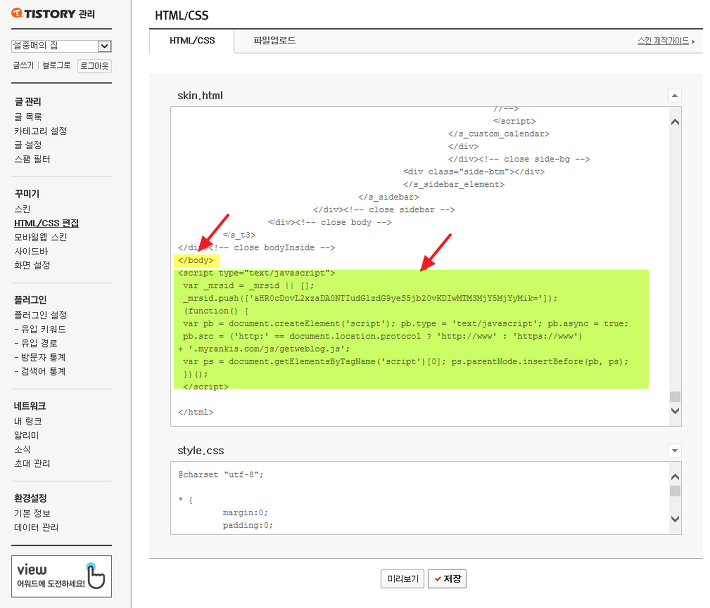
Task: Click the 미리보기 preview button
Action: [402, 579]
